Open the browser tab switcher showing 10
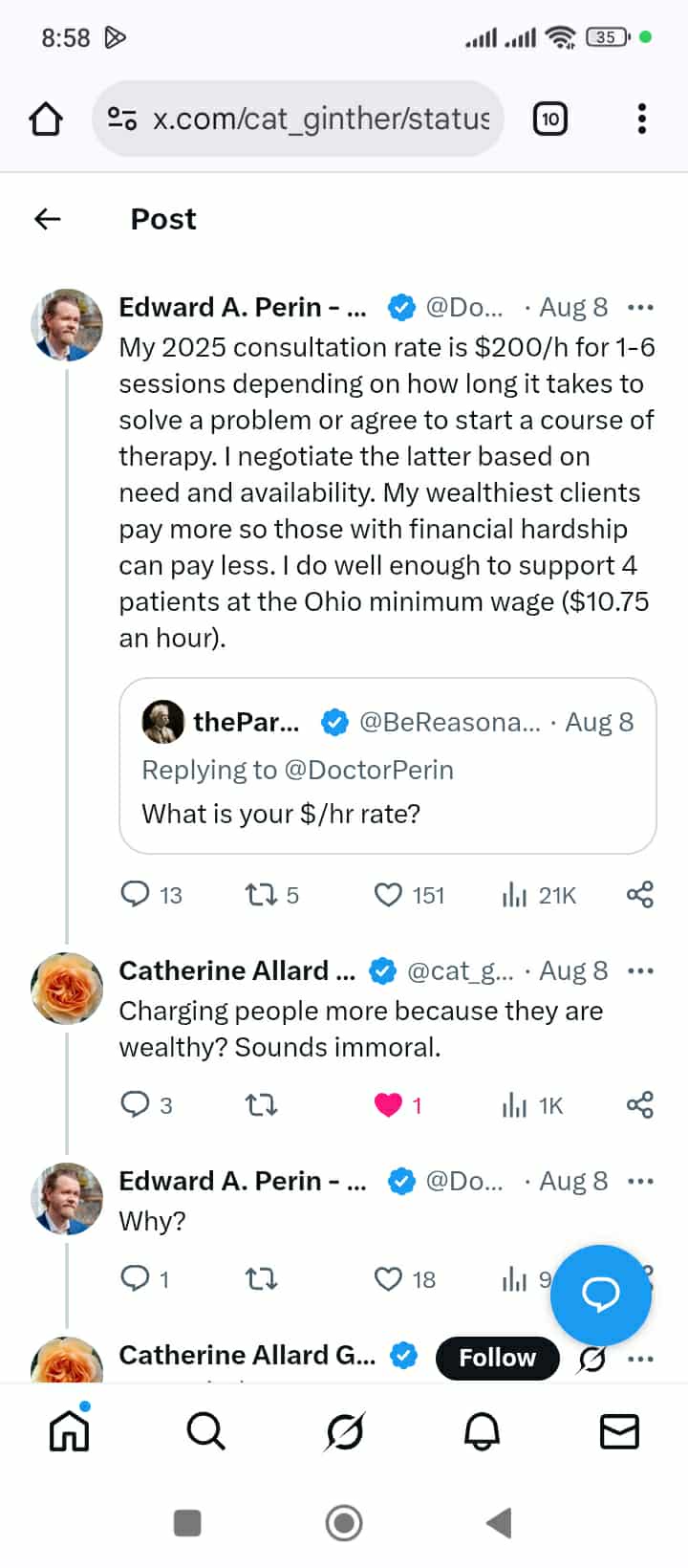Viewport: 688px width, 1568px height. pyautogui.click(x=549, y=120)
